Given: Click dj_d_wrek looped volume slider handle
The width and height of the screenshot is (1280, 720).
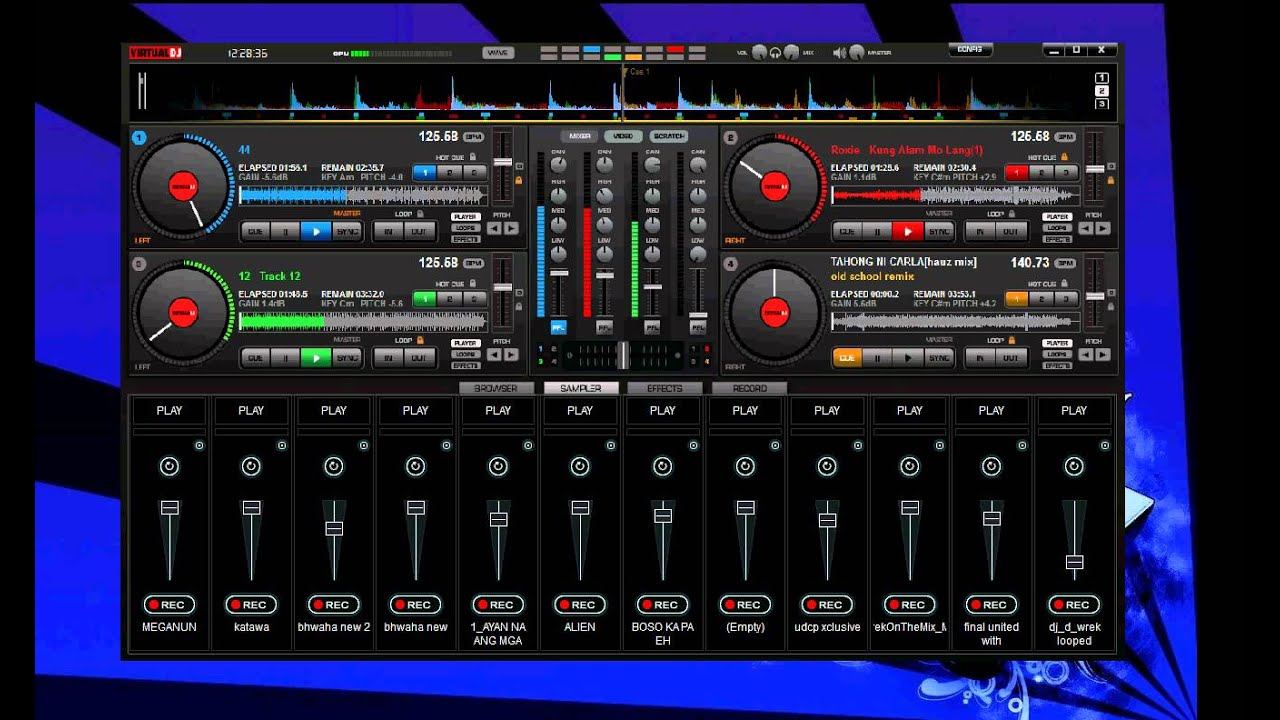Looking at the screenshot, I should (1074, 562).
